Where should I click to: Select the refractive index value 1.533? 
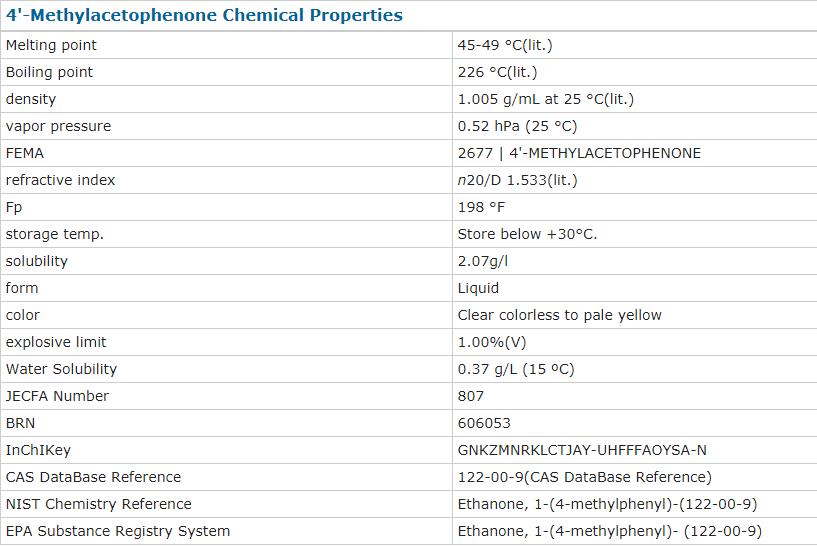click(x=517, y=180)
